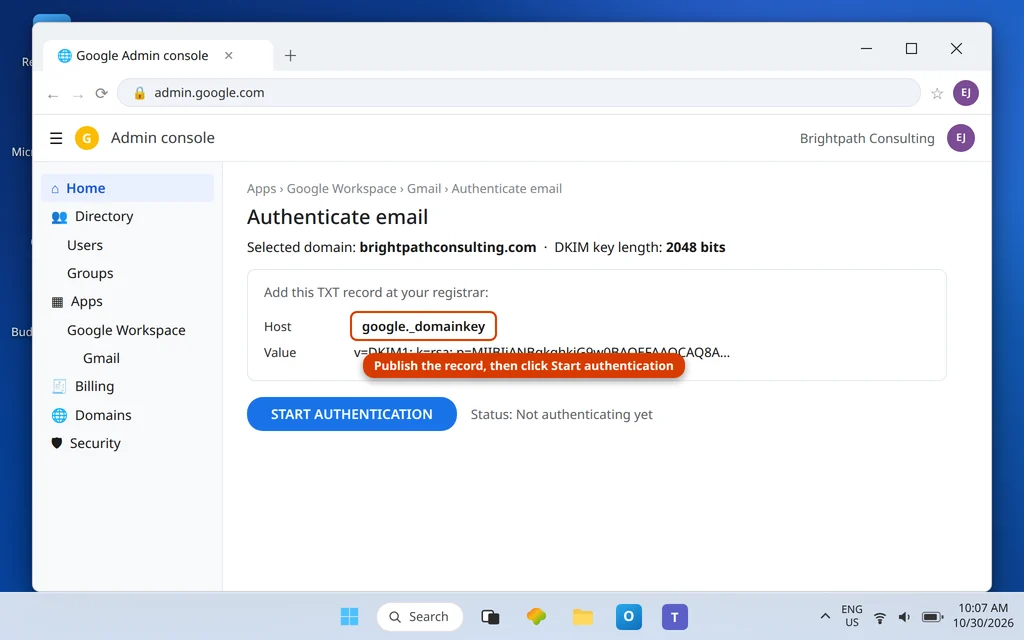1024x640 pixels.
Task: Go back to previous page
Action: (53, 95)
